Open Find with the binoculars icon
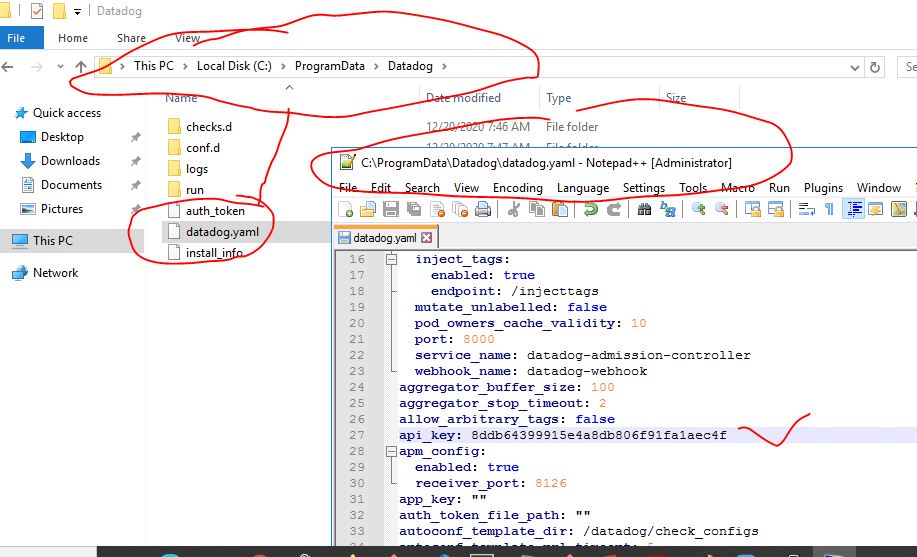Image resolution: width=917 pixels, height=557 pixels. tap(645, 209)
